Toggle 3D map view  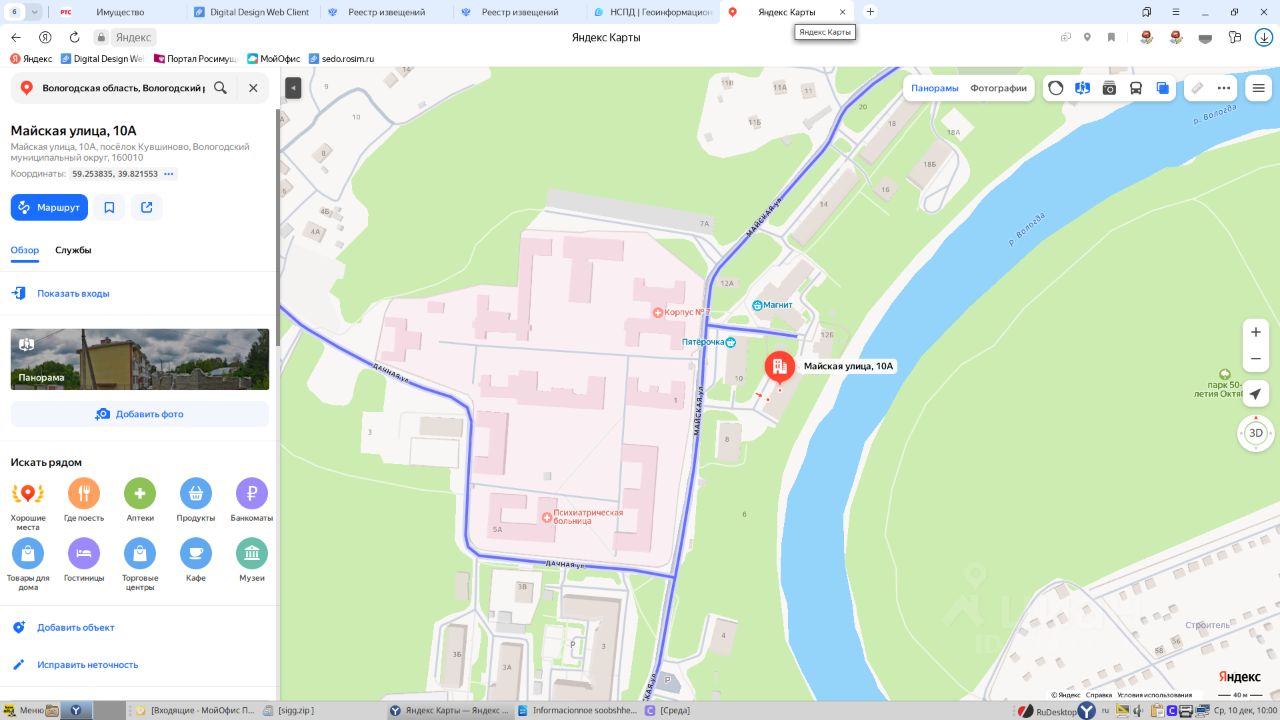(1256, 433)
